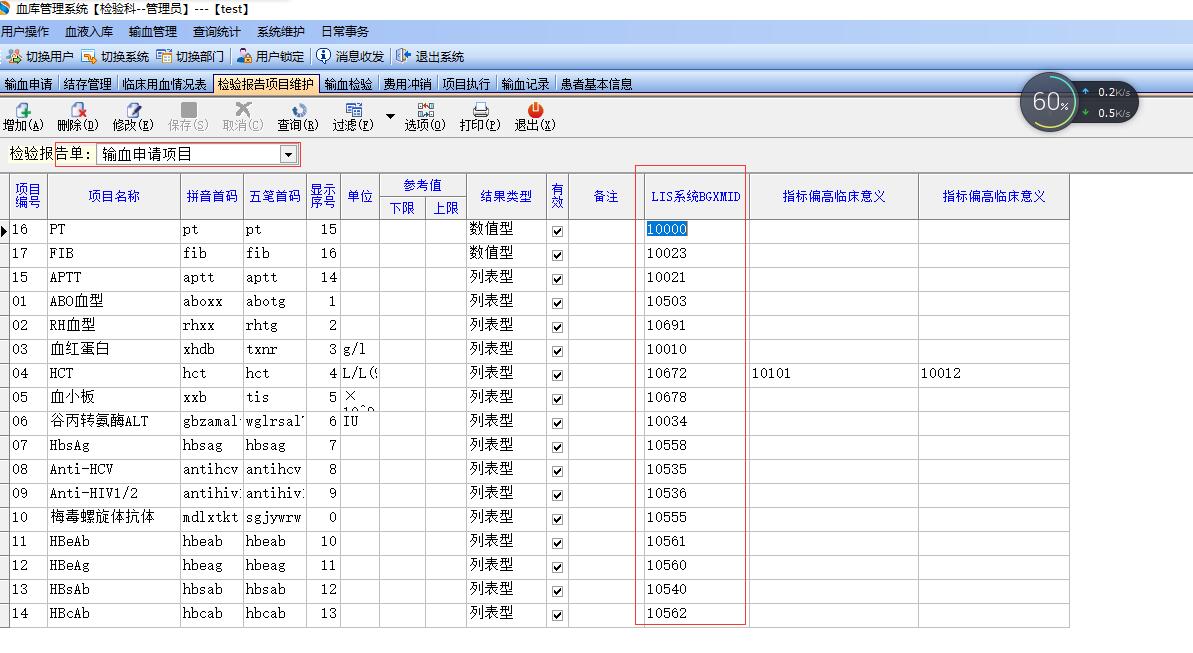Switch to the 输血记录 tab

coord(525,84)
